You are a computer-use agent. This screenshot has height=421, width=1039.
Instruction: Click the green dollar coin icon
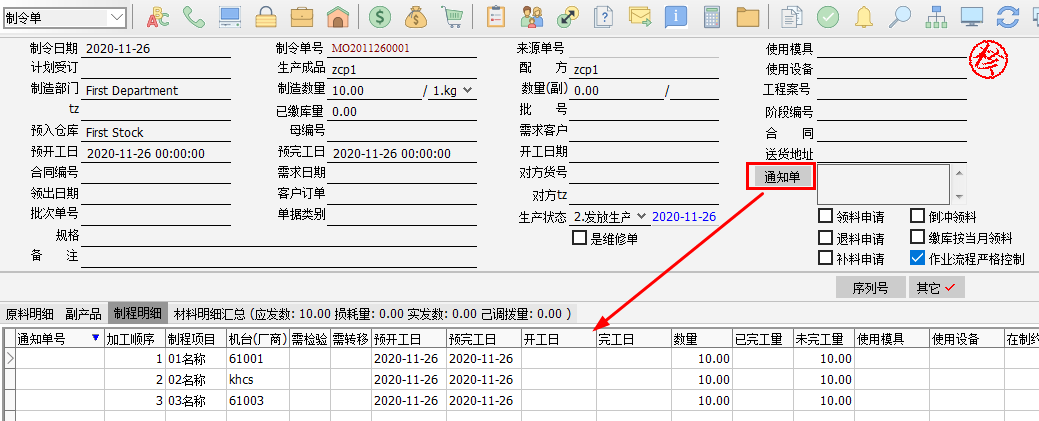(x=380, y=17)
